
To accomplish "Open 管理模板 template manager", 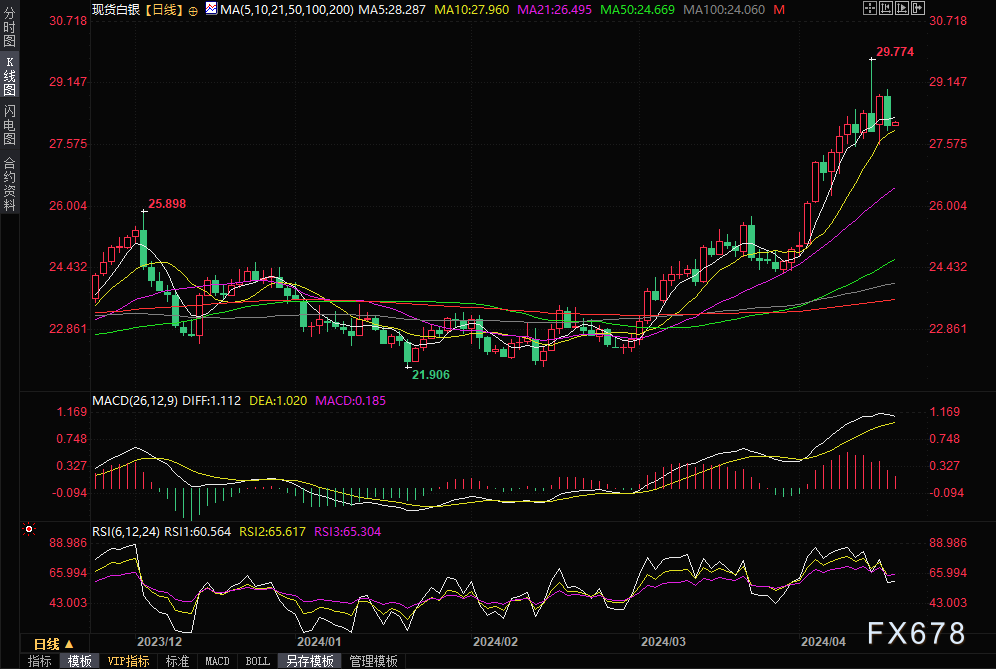I will (373, 661).
